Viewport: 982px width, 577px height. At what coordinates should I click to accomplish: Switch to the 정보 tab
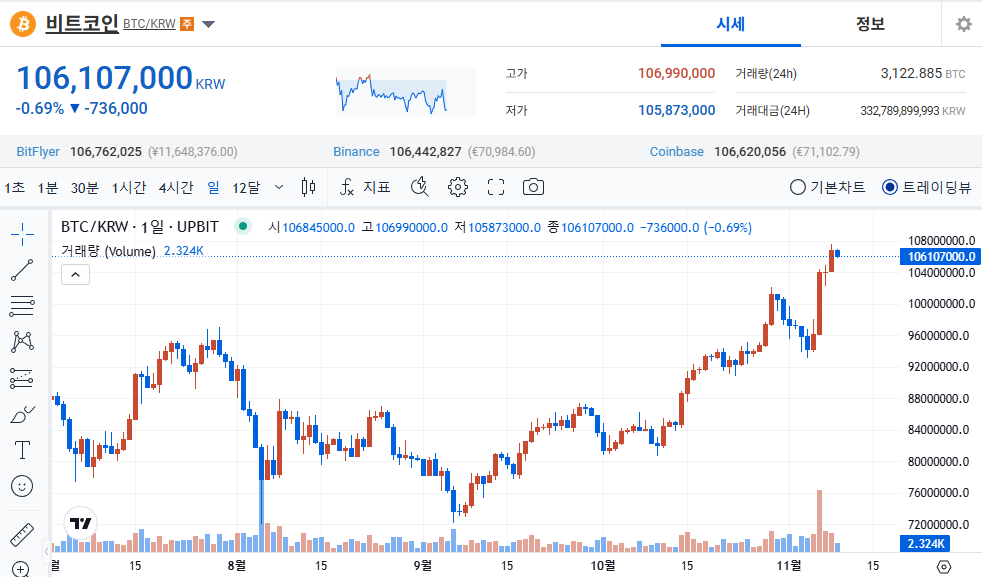870,24
